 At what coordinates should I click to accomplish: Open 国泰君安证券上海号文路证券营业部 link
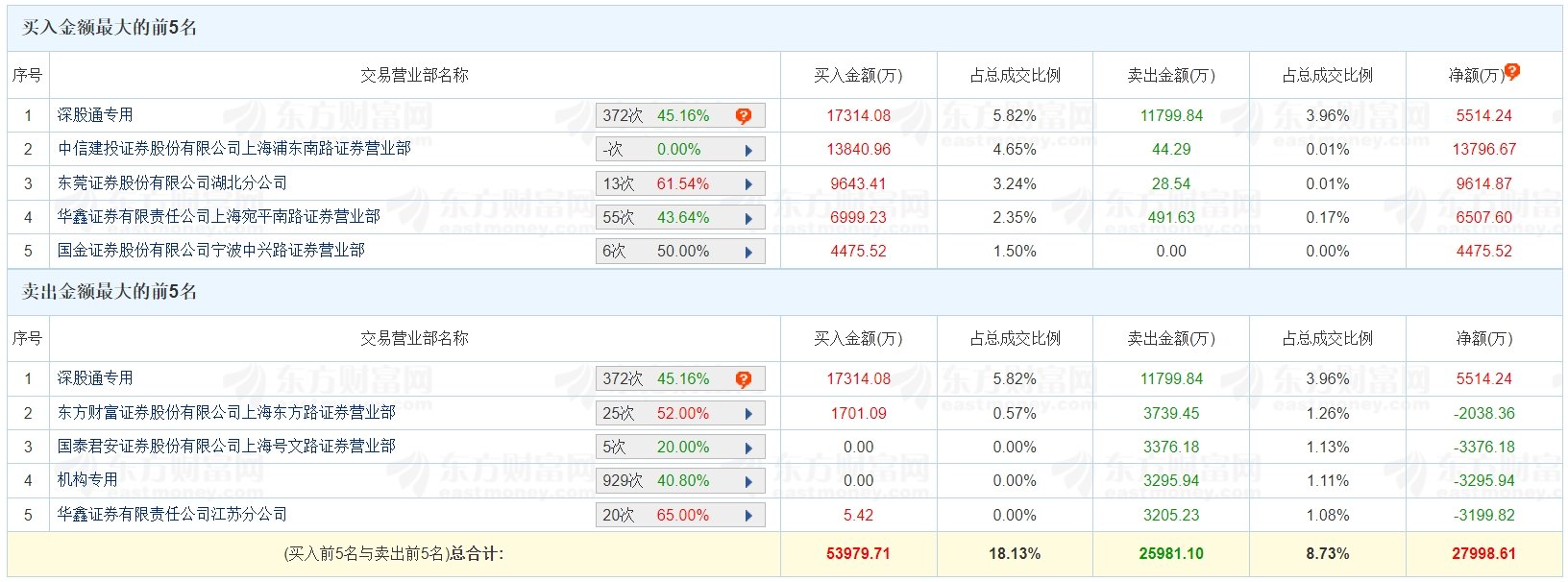tap(226, 447)
